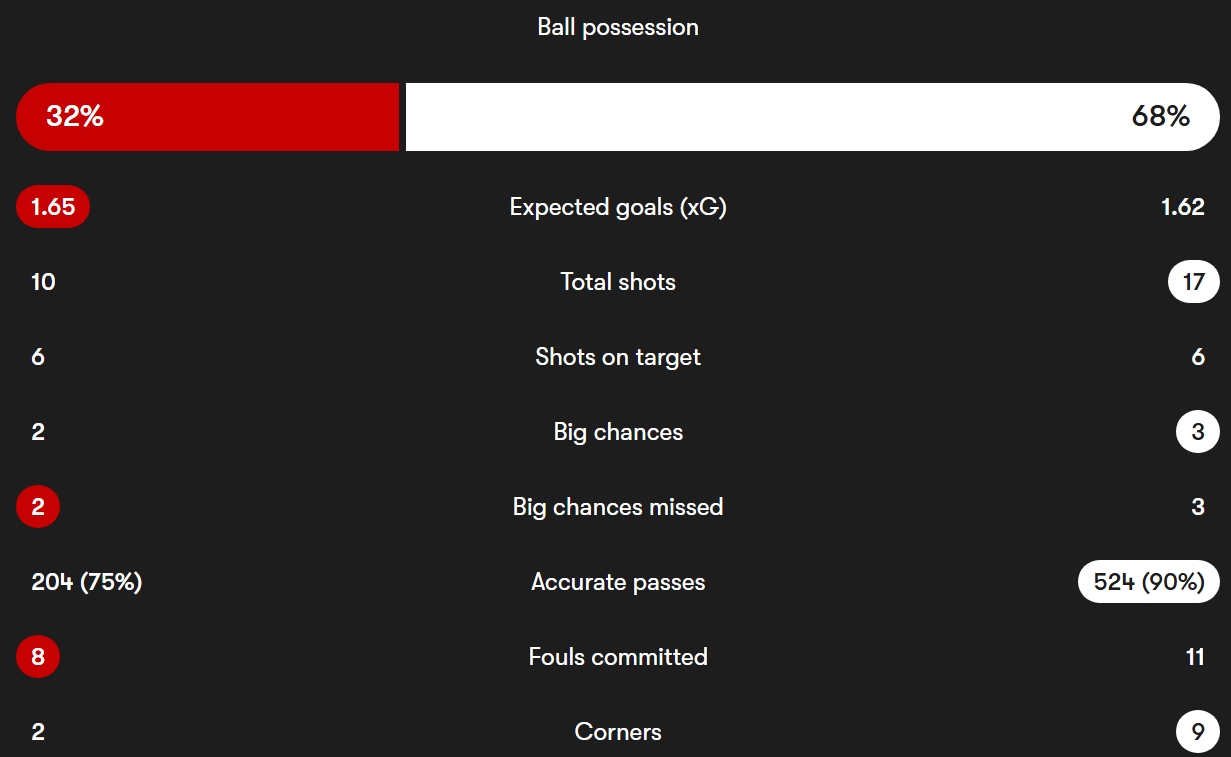The width and height of the screenshot is (1231, 757).
Task: Click the red 8 fouls committed badge
Action: coord(38,657)
